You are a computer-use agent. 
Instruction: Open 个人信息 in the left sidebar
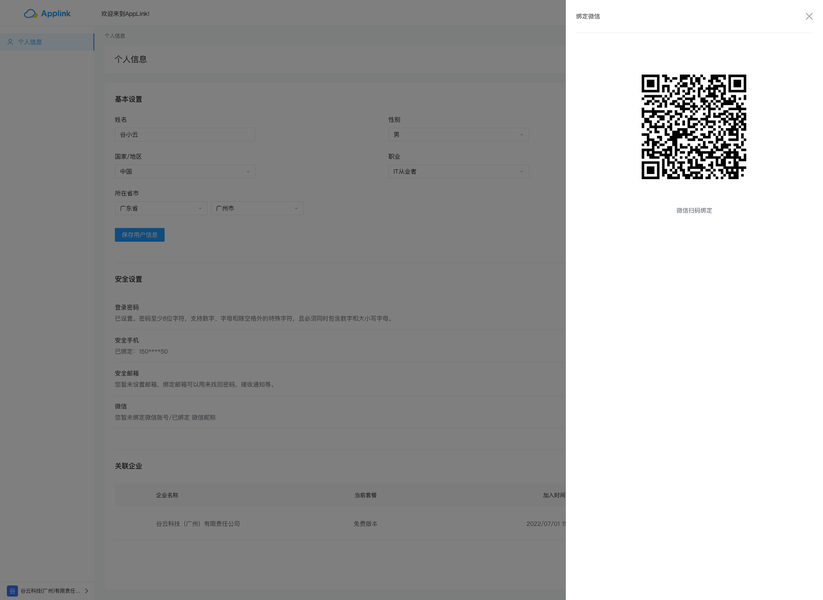coord(47,42)
